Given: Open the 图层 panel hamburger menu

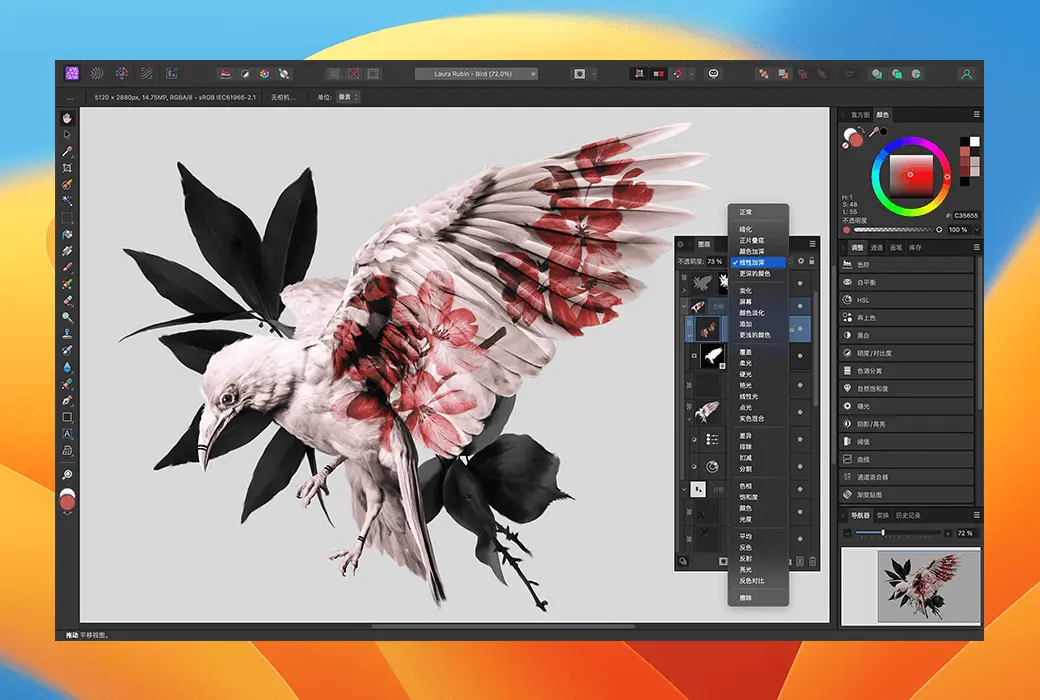Looking at the screenshot, I should [x=812, y=244].
